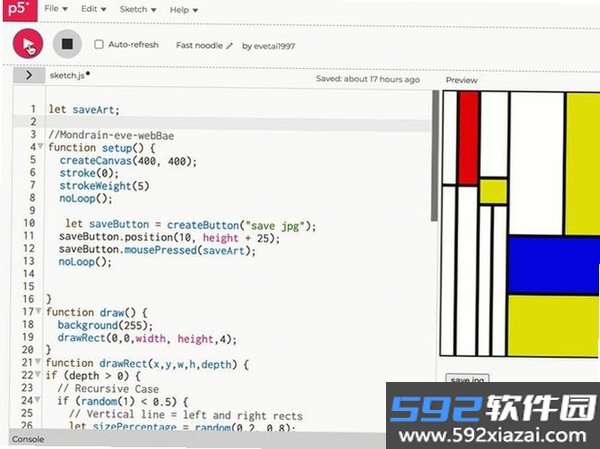Click the 'drawRect(0,0,width, height,4);' line
This screenshot has width=600, height=449.
[x=147, y=338]
